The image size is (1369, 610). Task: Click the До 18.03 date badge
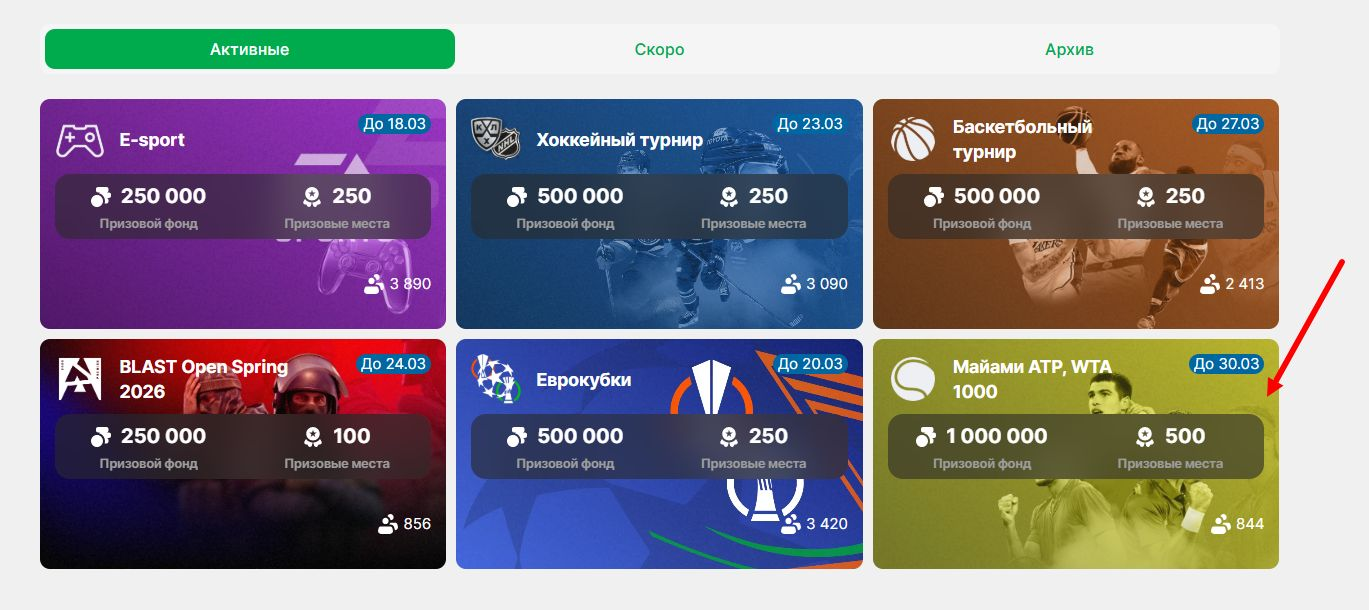(394, 124)
